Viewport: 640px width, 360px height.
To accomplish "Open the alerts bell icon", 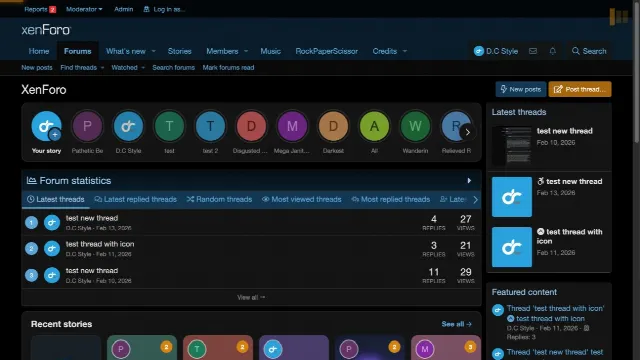I will (x=552, y=51).
